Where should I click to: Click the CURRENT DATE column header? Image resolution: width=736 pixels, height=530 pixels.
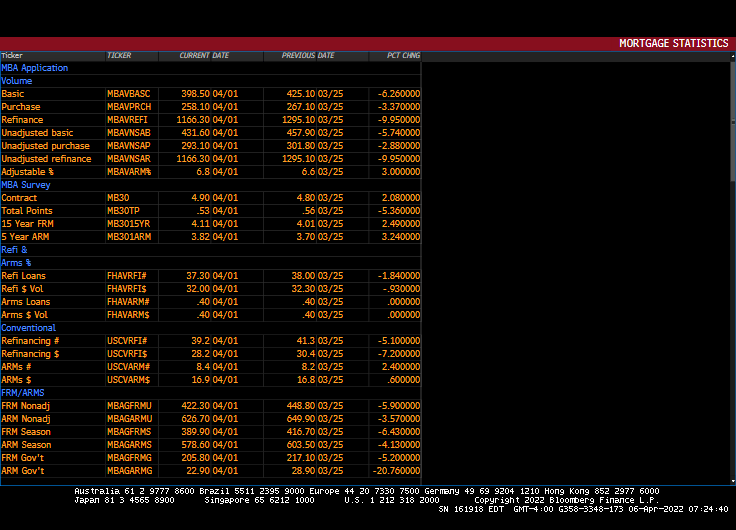pyautogui.click(x=204, y=55)
